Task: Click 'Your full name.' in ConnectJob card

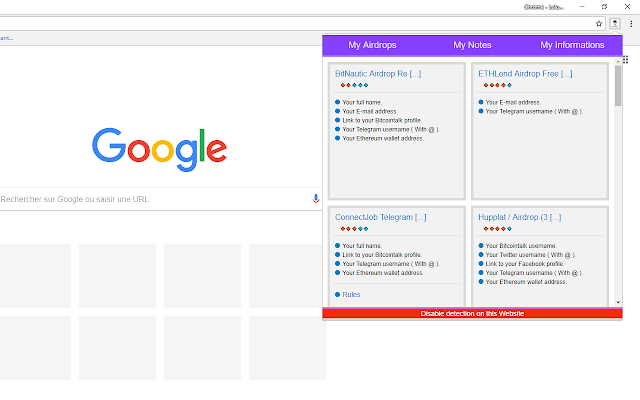Action: 362,246
